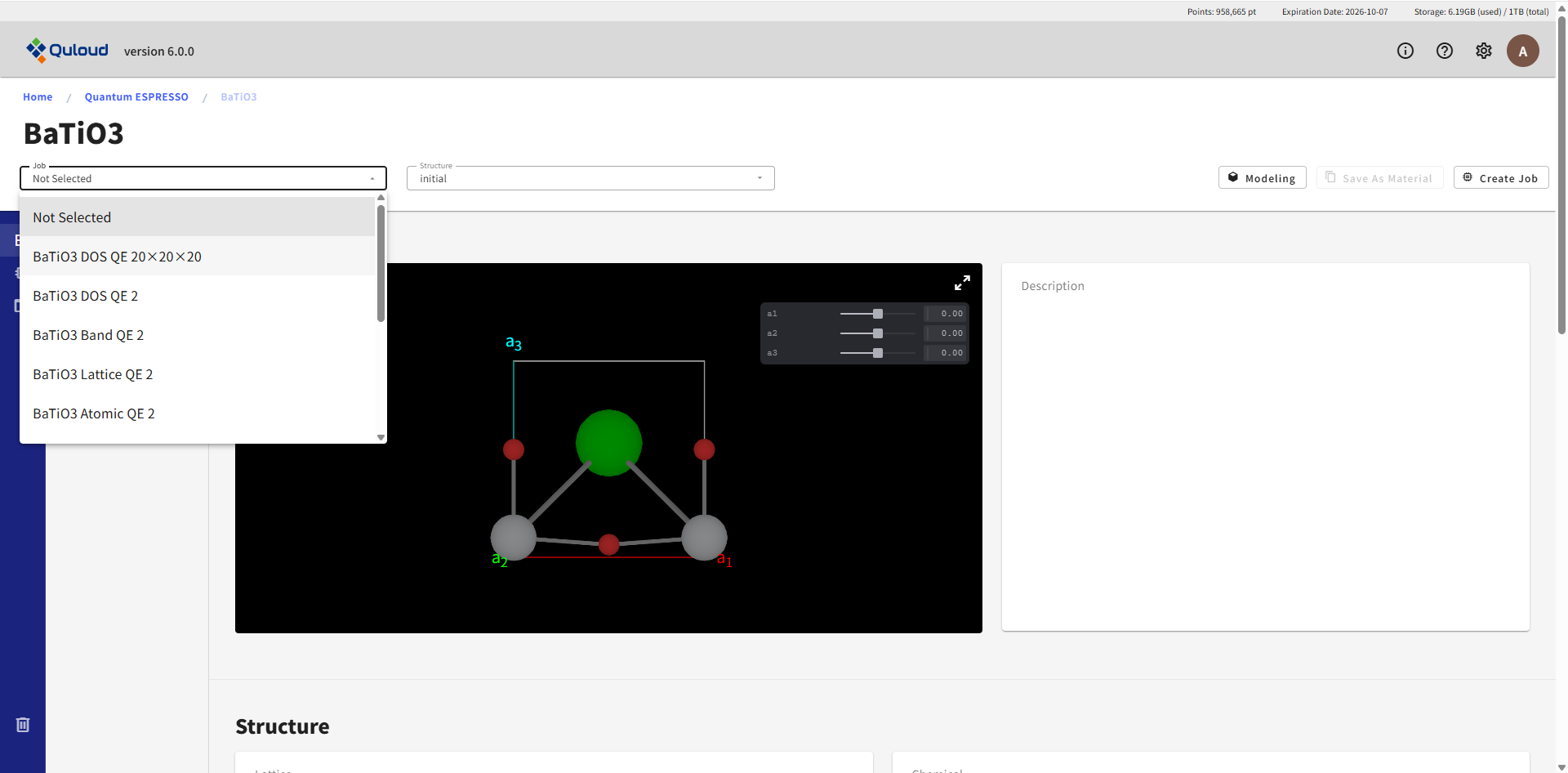
Task: Choose BaTiO3 DOS QE 20×20×20 job
Action: tap(117, 257)
